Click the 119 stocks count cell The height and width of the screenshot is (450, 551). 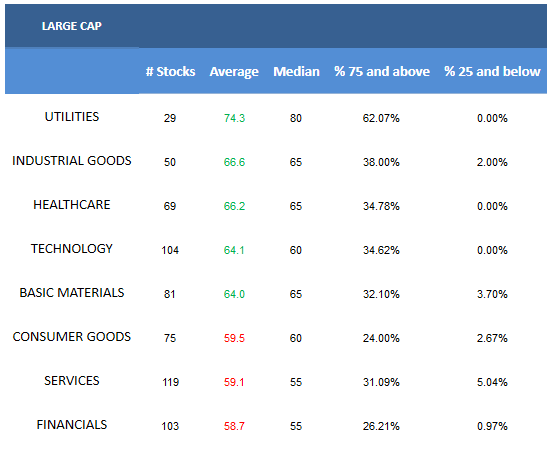(170, 382)
